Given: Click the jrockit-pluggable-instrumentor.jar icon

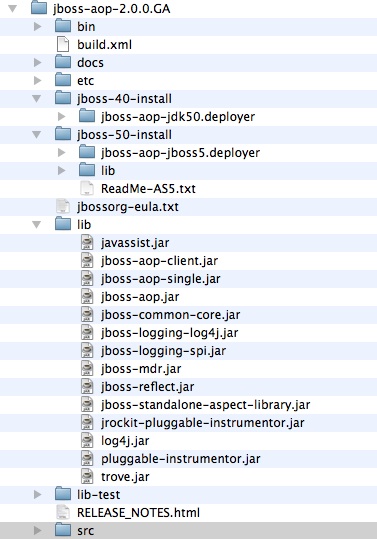Looking at the screenshot, I should 87,422.
